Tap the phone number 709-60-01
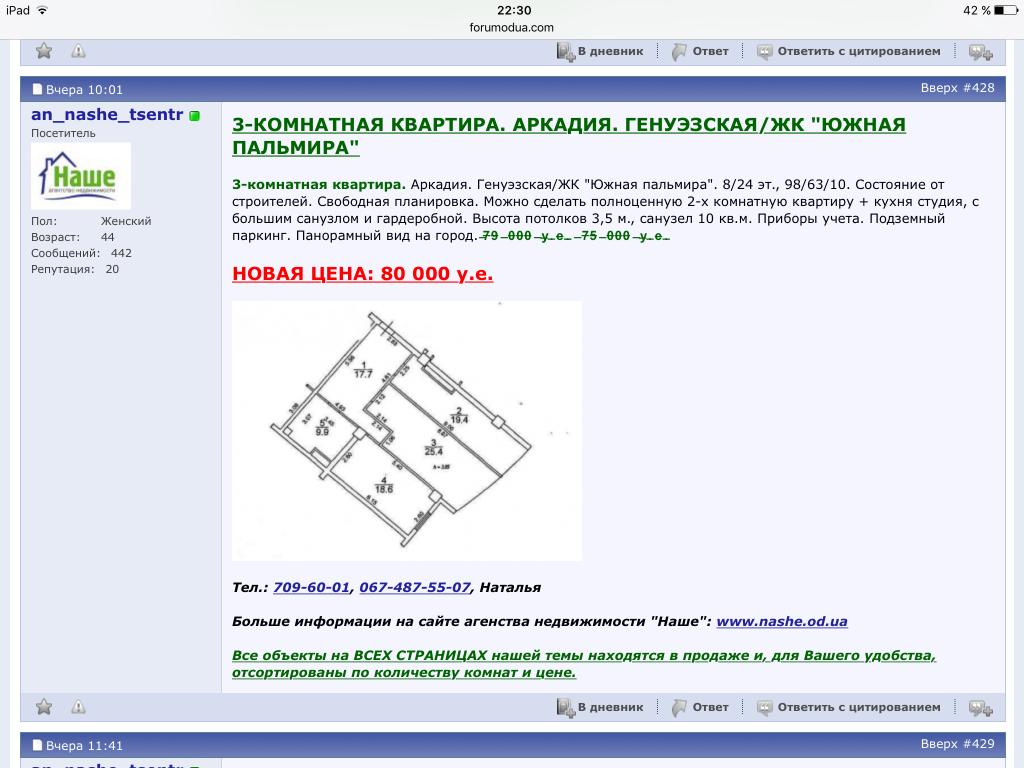This screenshot has width=1024, height=768. pyautogui.click(x=311, y=587)
